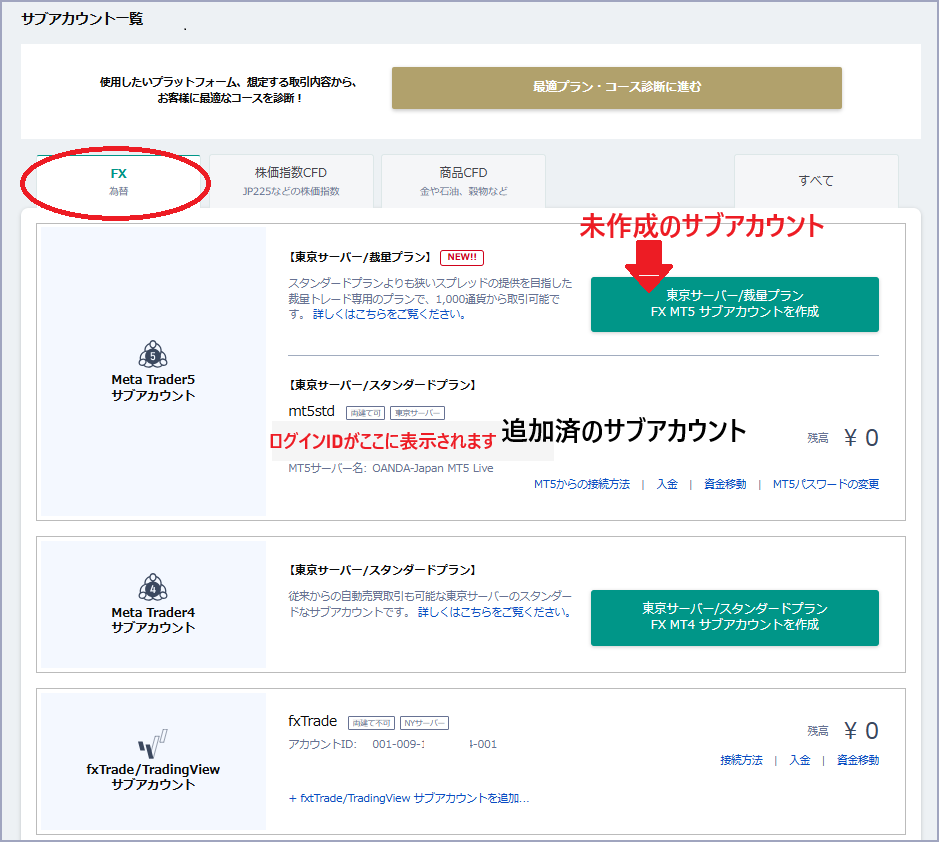Viewport: 939px width, 842px height.
Task: Click 入金 for the fxTrade account
Action: [x=799, y=760]
